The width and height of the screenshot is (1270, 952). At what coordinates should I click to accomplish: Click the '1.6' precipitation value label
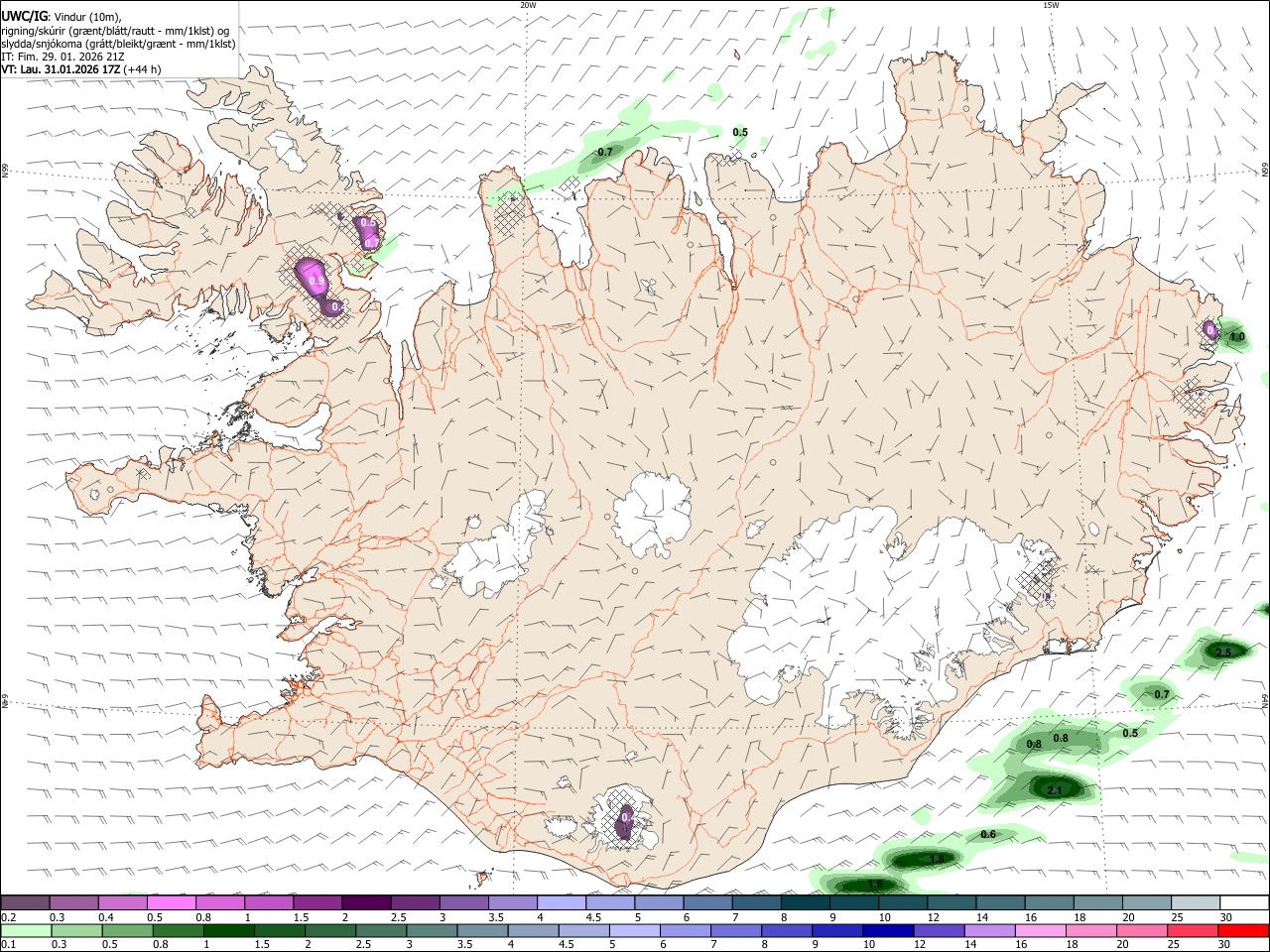click(x=875, y=885)
